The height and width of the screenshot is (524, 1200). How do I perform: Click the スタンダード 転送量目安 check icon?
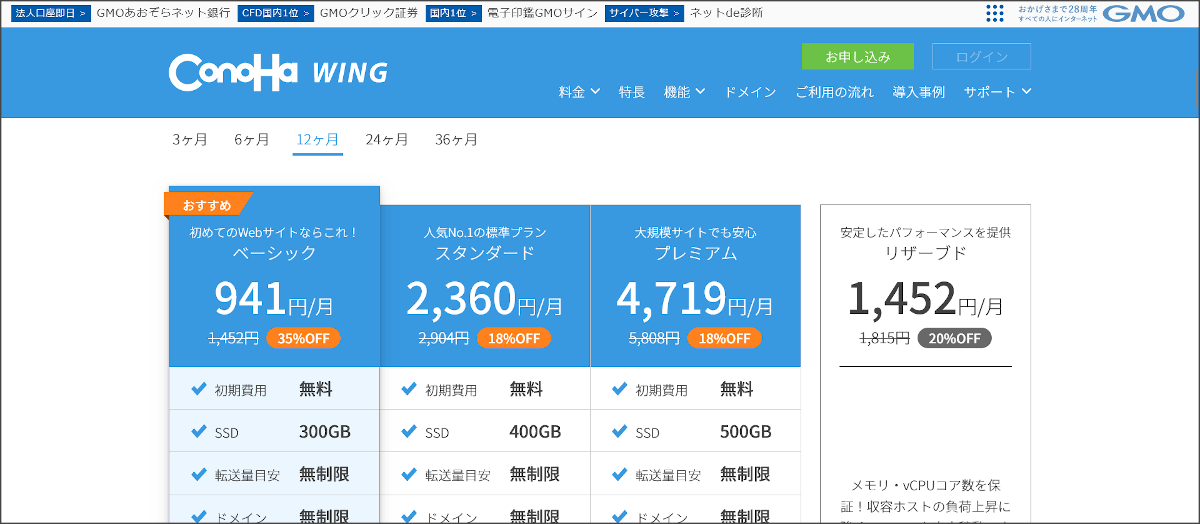coord(409,473)
